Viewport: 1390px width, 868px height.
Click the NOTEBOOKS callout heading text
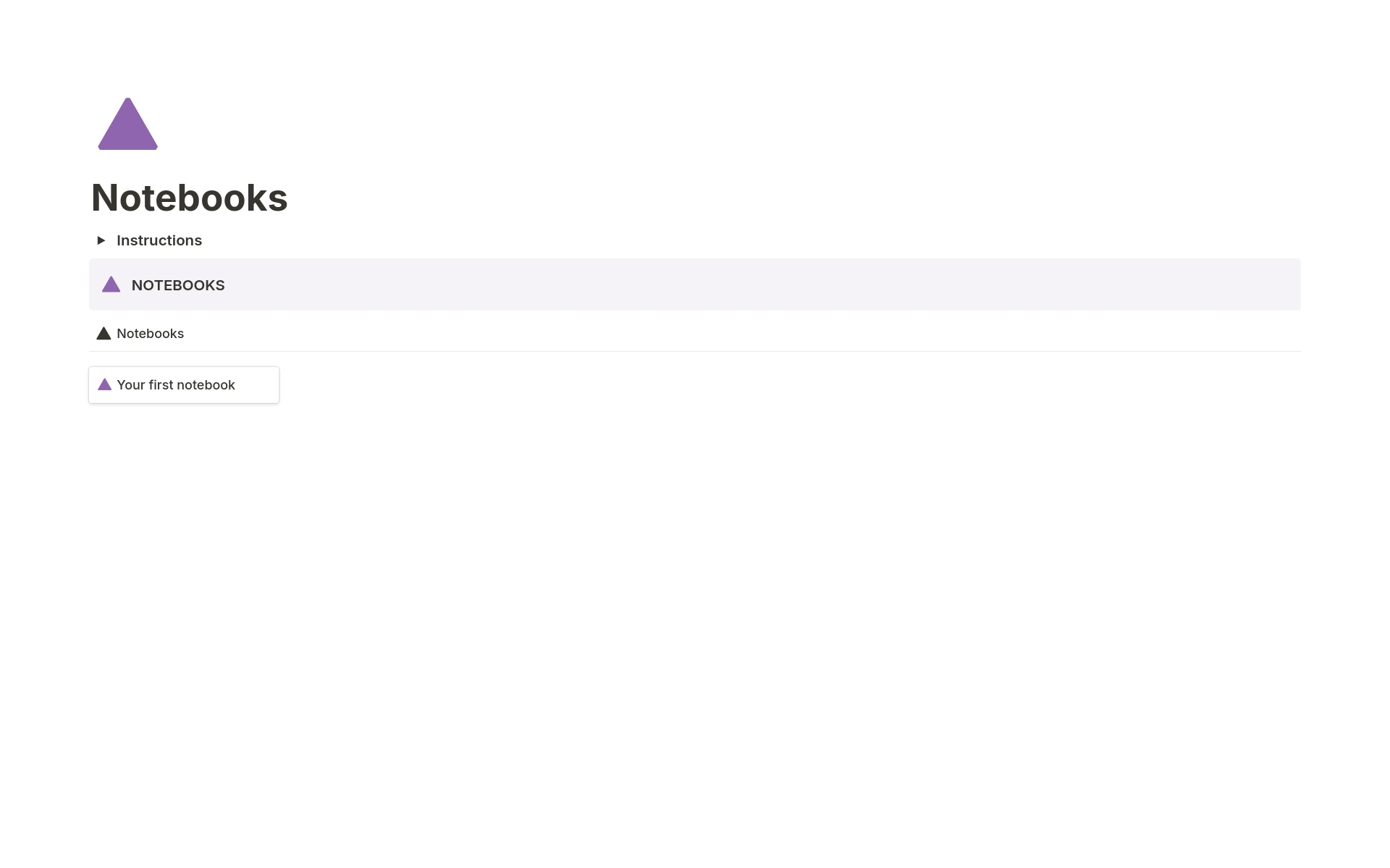click(x=178, y=285)
